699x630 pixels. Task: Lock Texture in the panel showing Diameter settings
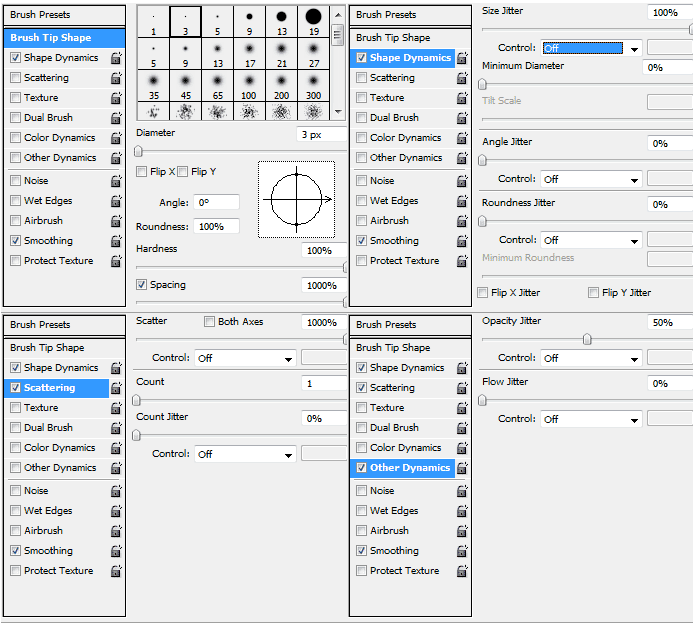coord(116,98)
